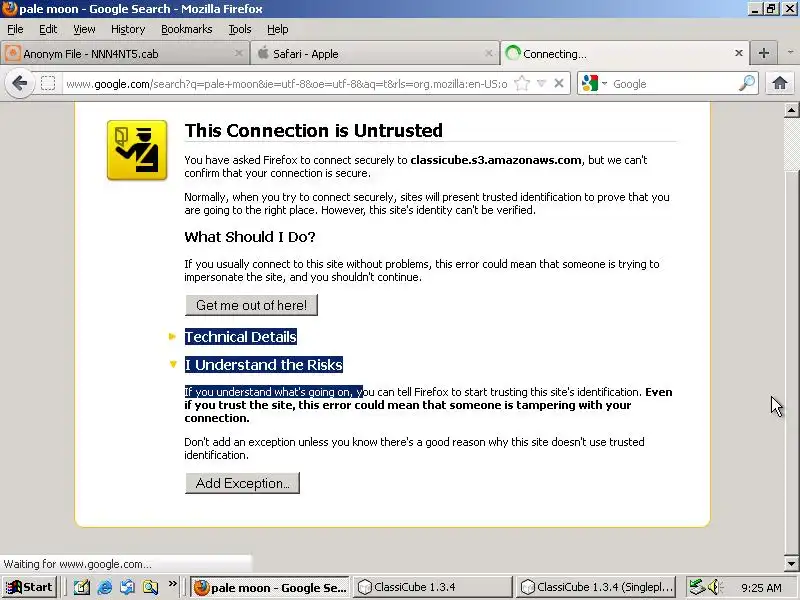Open the Google search engine selector

pyautogui.click(x=594, y=83)
